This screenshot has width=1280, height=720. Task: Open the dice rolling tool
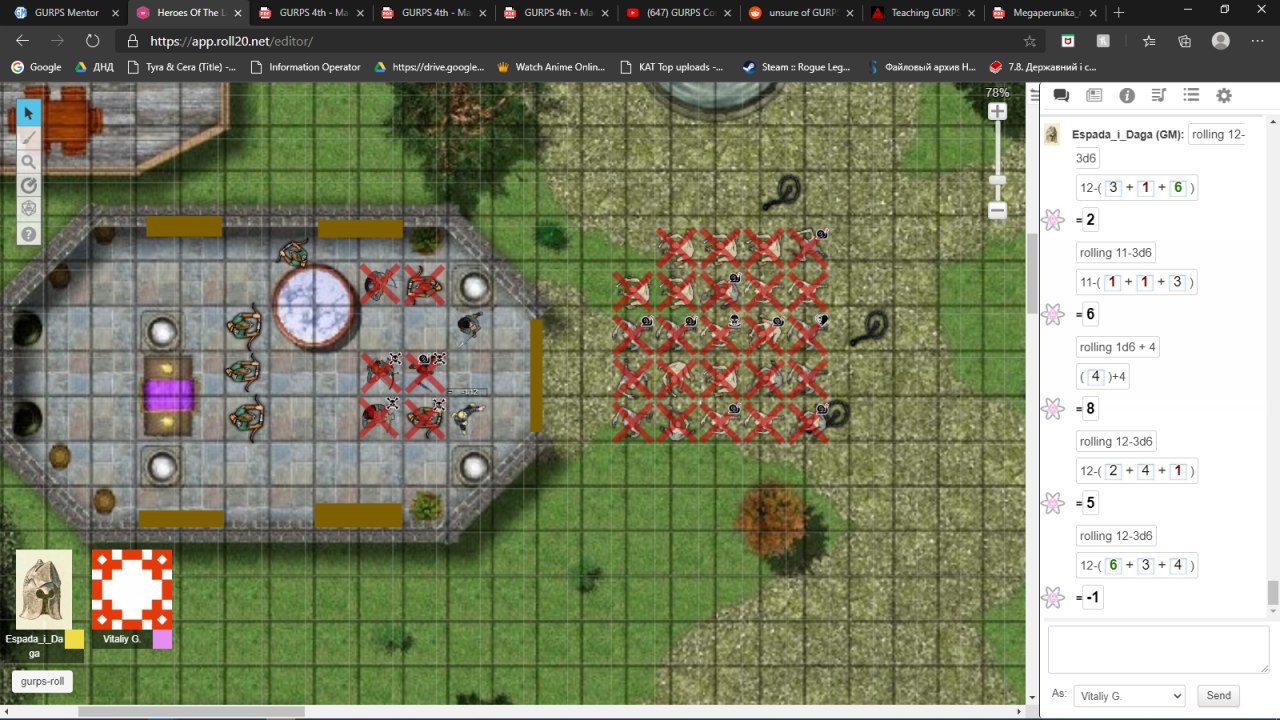[x=29, y=209]
